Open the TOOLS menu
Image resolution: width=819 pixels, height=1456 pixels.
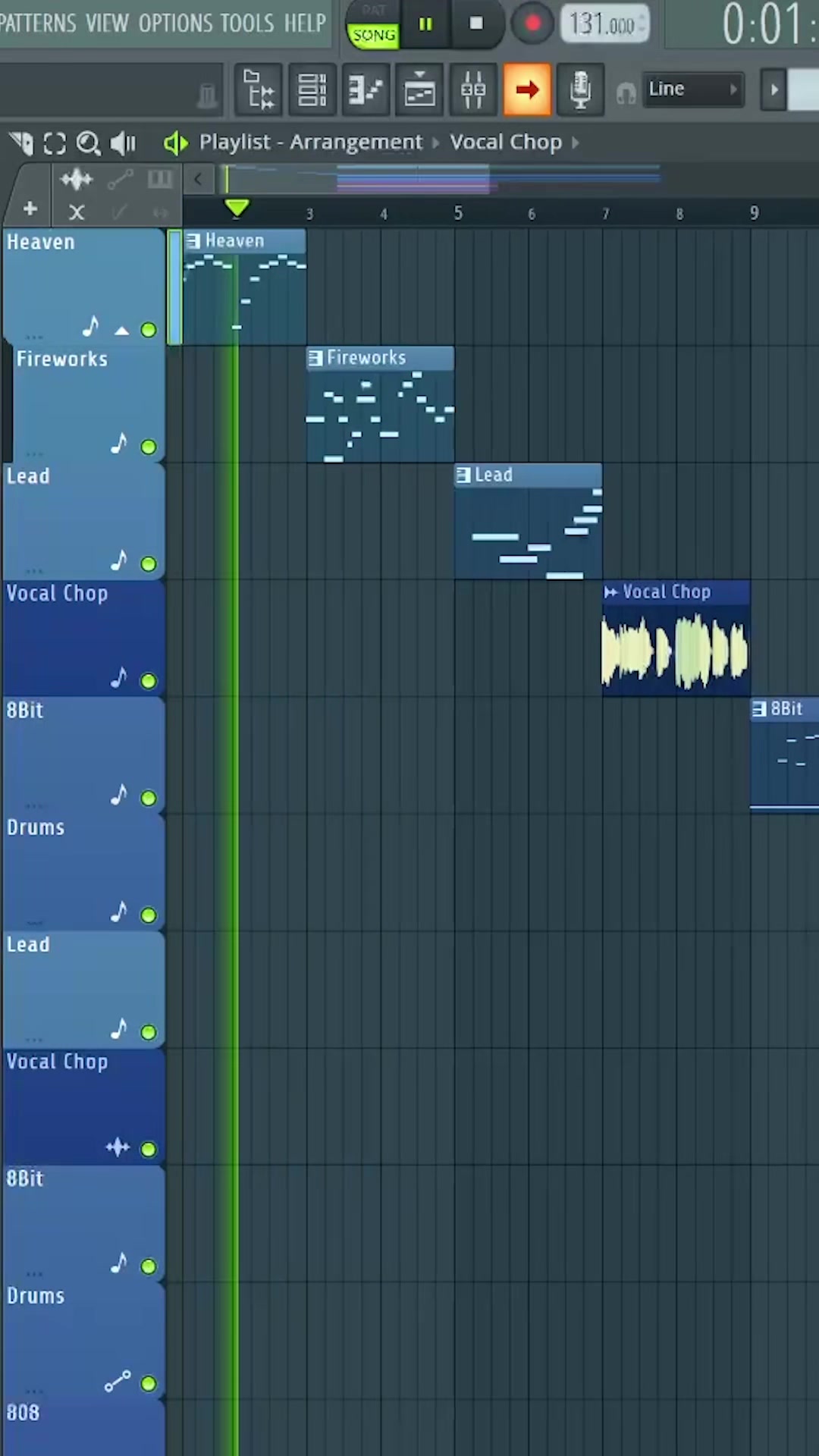click(x=248, y=24)
